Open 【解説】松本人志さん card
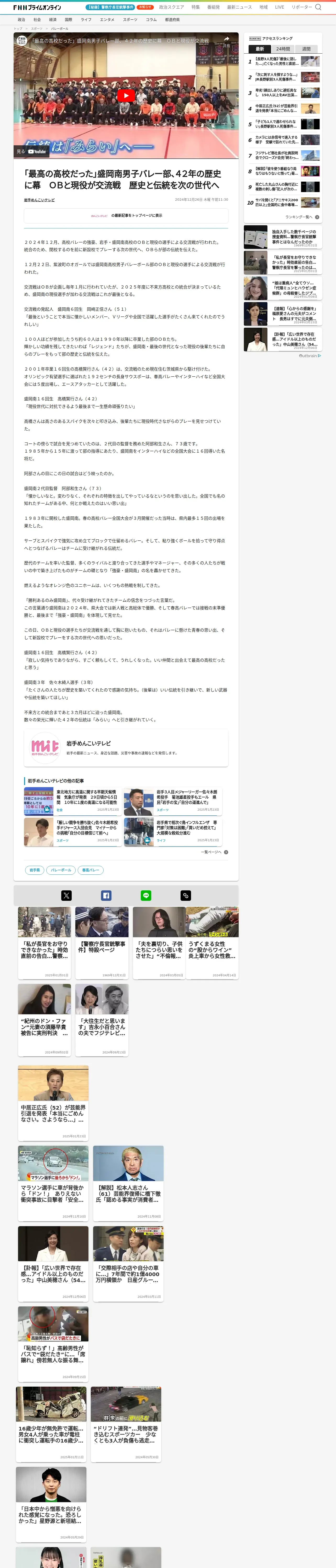The width and height of the screenshot is (336, 1568). click(x=128, y=1183)
